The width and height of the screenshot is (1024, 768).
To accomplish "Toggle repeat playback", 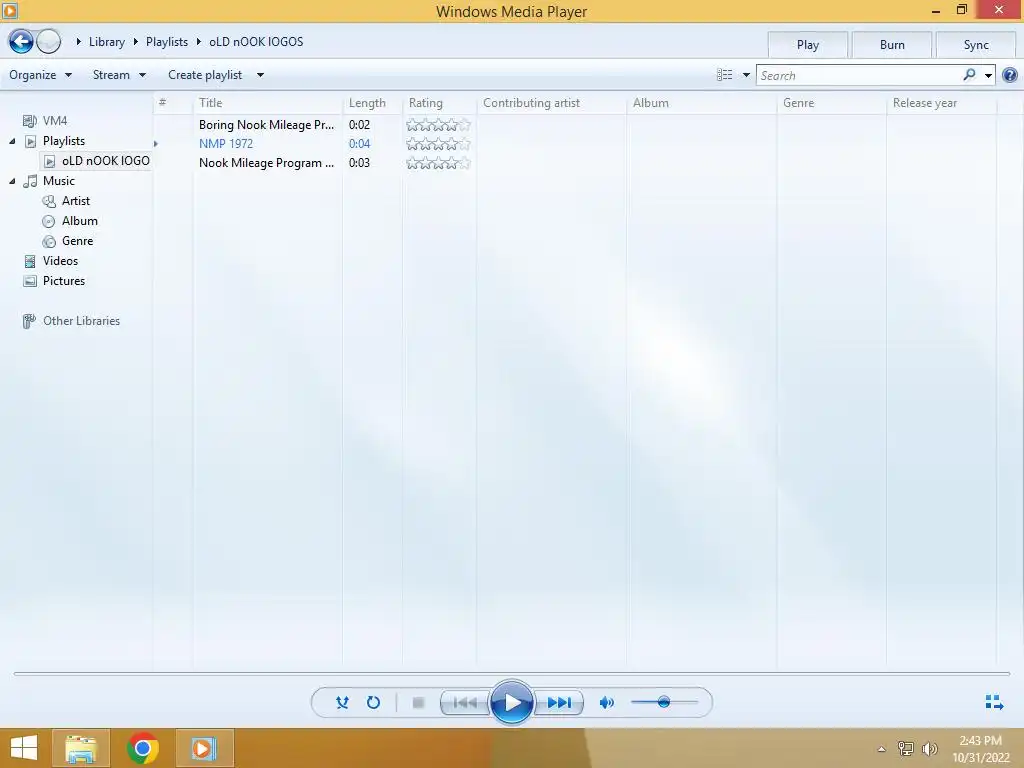I will coord(373,703).
